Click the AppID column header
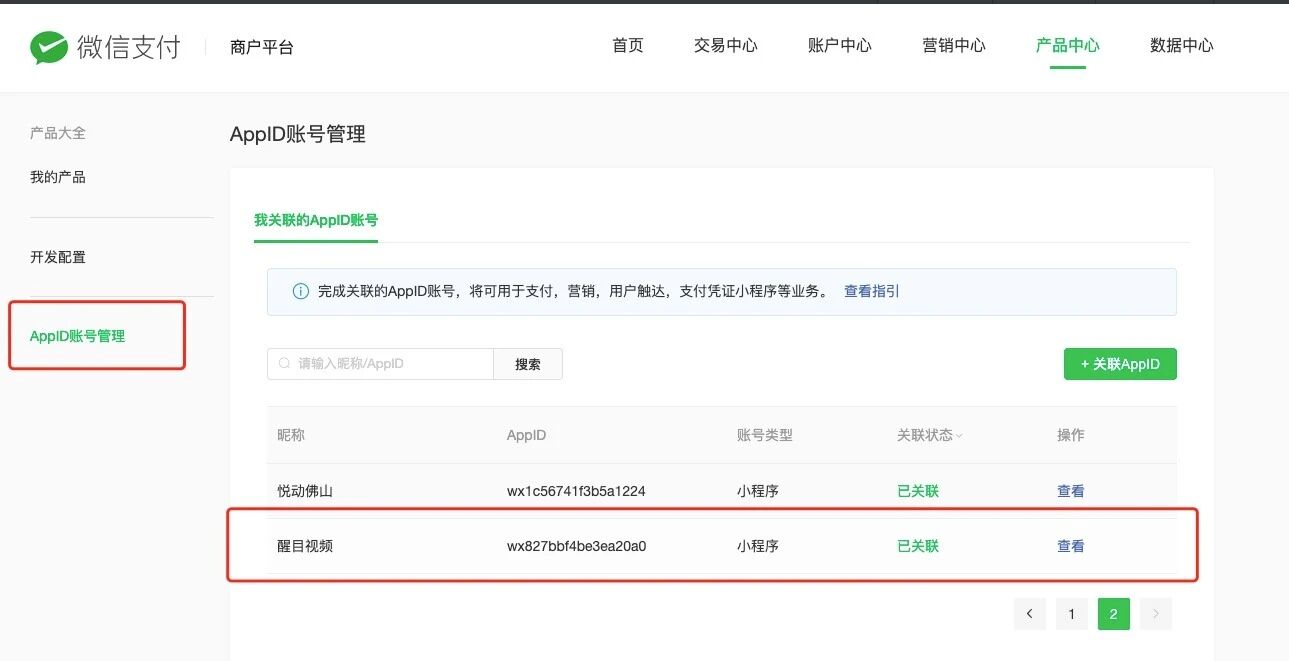The image size is (1289, 661). tap(527, 435)
